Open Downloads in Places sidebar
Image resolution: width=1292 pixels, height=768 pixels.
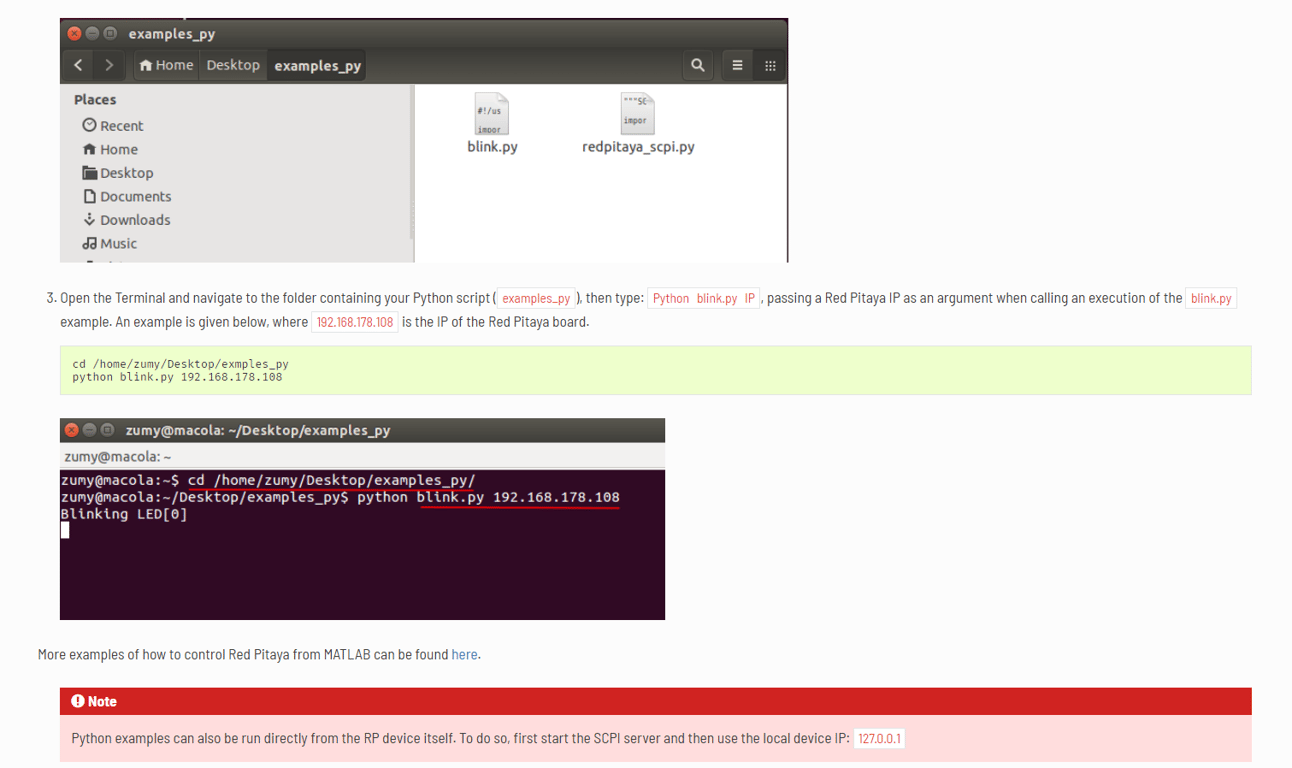(127, 220)
